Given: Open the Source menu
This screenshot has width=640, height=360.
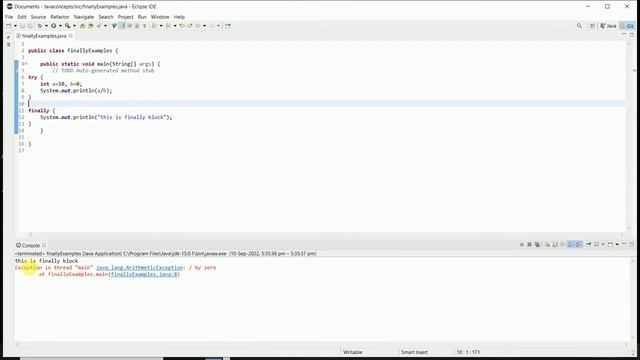Looking at the screenshot, I should pos(38,17).
